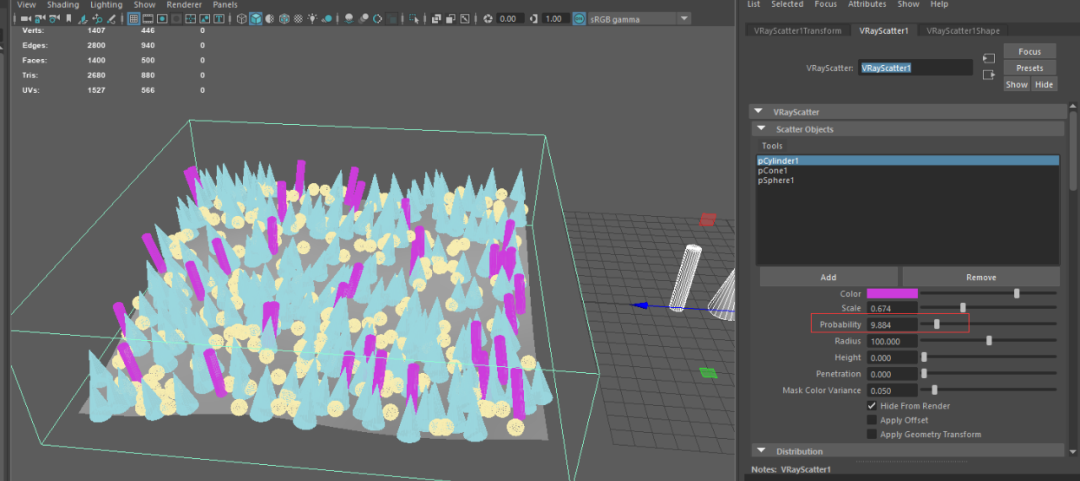The height and width of the screenshot is (481, 1080).
Task: Click the input connection arrow icon
Action: tap(989, 56)
